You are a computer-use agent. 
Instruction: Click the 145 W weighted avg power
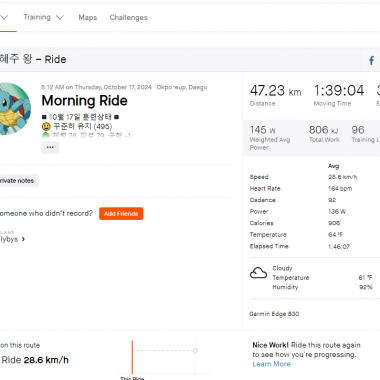tap(263, 130)
